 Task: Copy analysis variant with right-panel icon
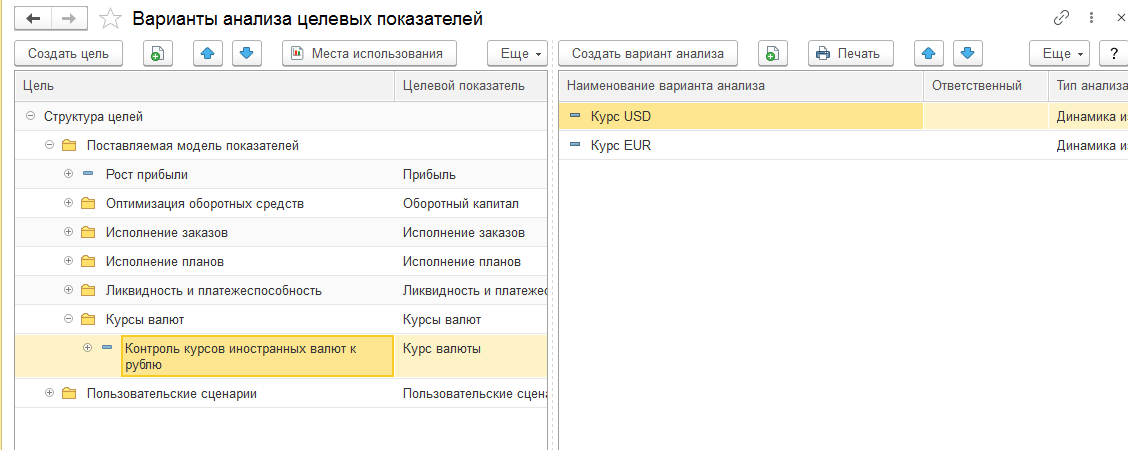pos(772,53)
